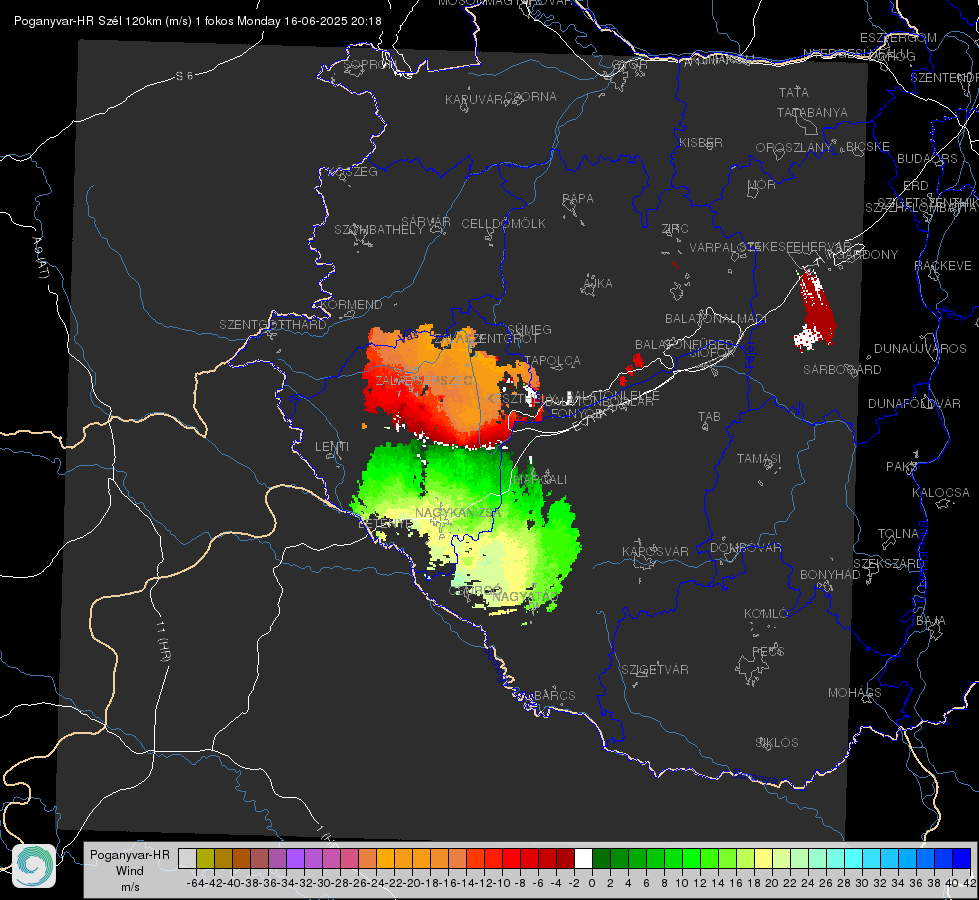979x900 pixels.
Task: Click the 'm/s' unit label in legend
Action: coord(130,887)
